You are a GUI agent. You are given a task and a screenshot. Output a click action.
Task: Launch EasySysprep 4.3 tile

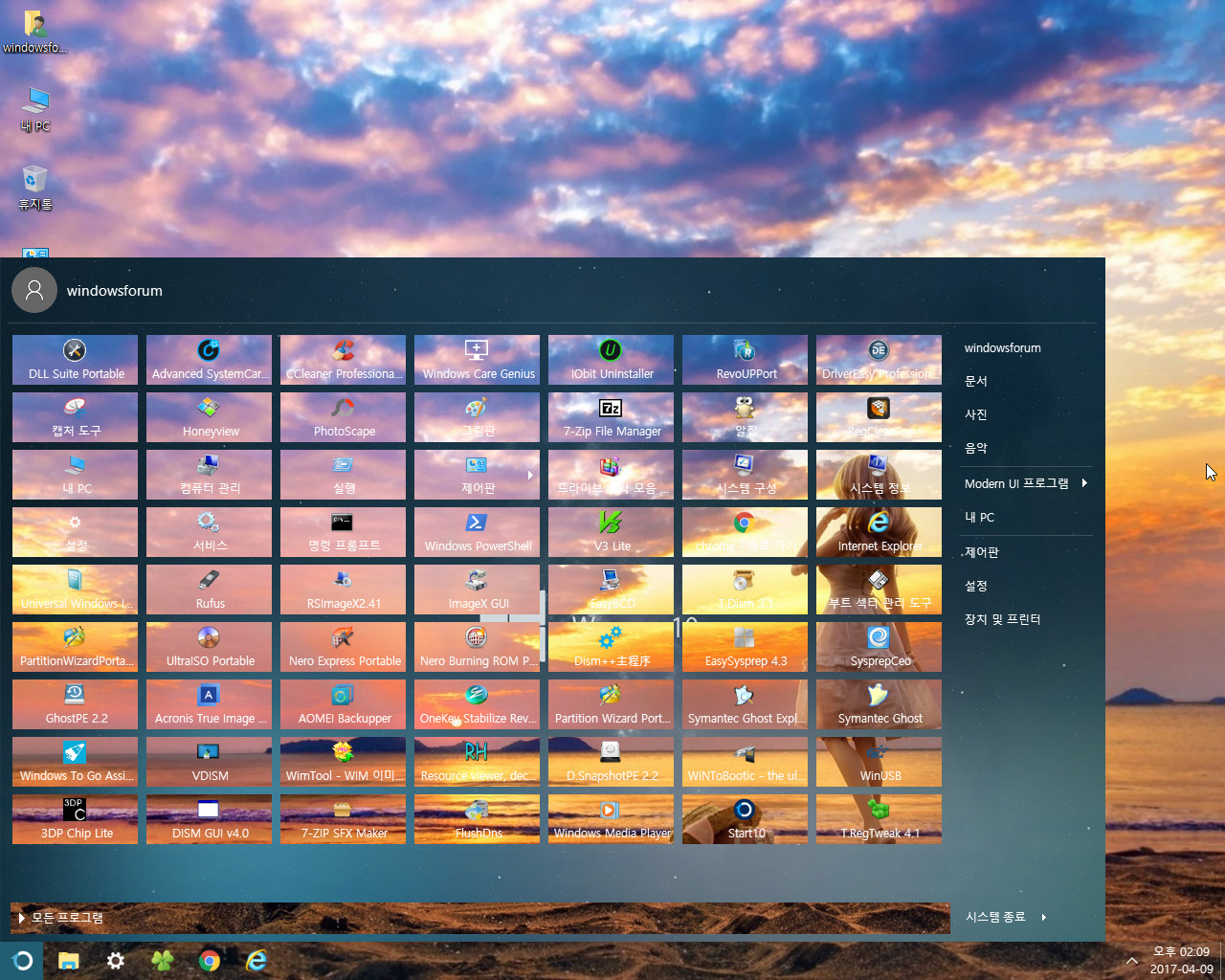[x=745, y=647]
